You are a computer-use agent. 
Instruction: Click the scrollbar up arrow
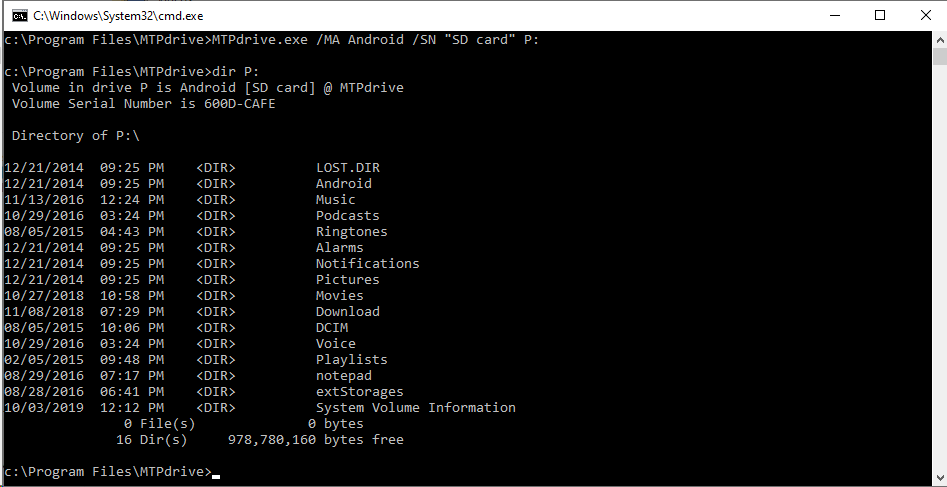[x=938, y=41]
